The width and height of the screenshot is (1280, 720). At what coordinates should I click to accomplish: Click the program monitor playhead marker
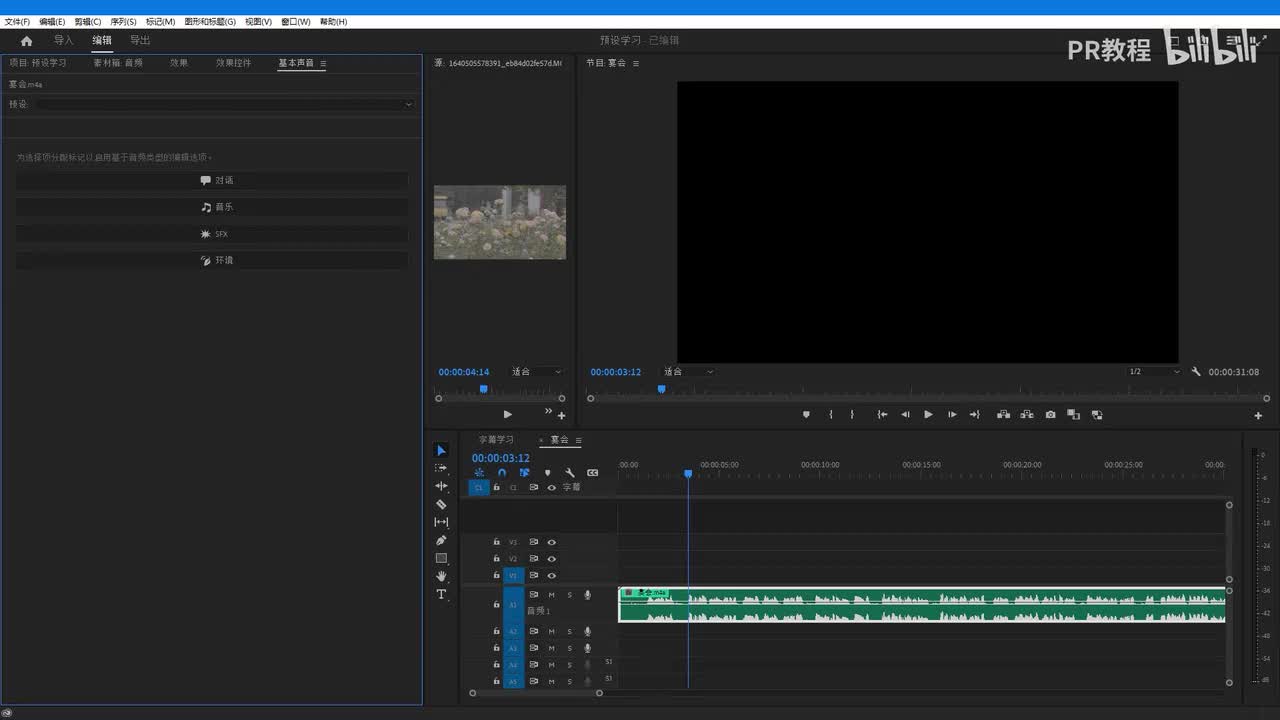coord(661,389)
